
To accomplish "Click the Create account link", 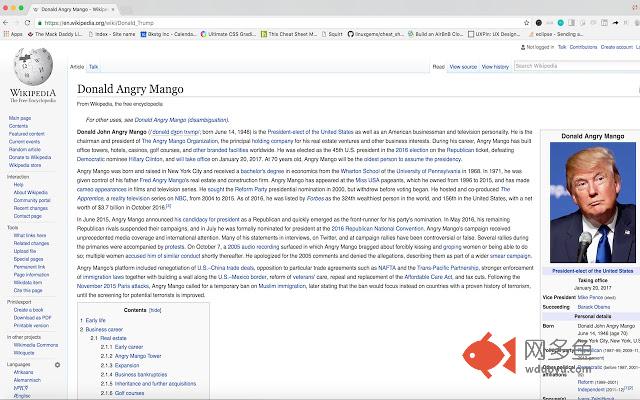I will point(616,47).
